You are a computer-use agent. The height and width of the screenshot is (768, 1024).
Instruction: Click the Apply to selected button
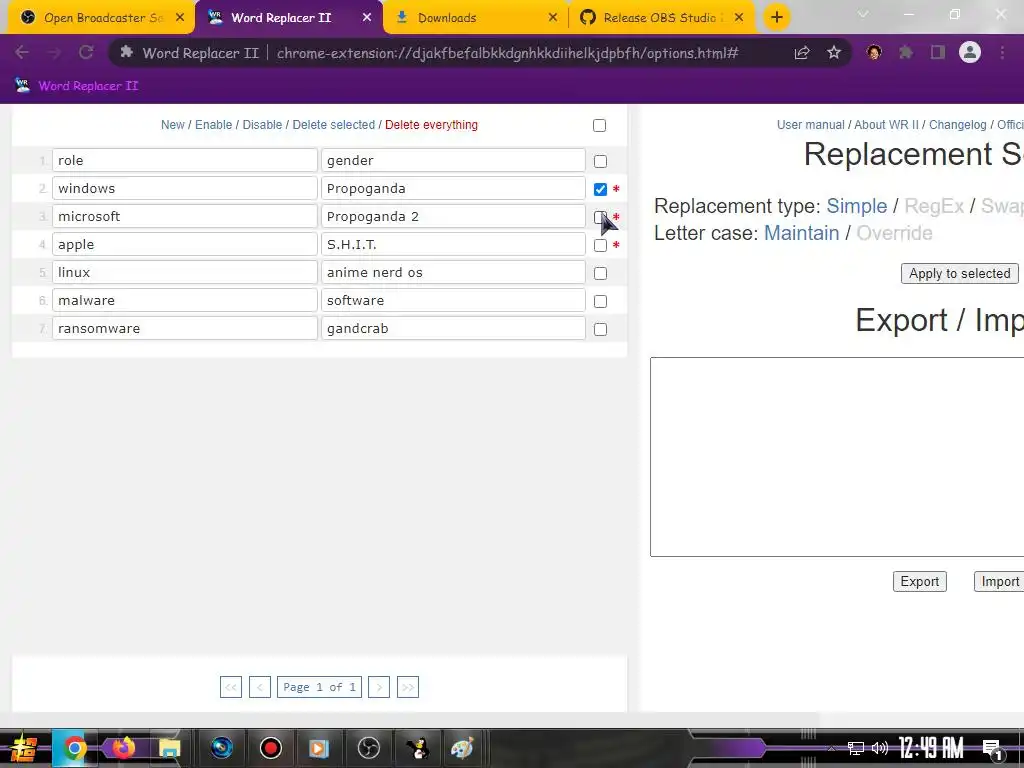(959, 274)
